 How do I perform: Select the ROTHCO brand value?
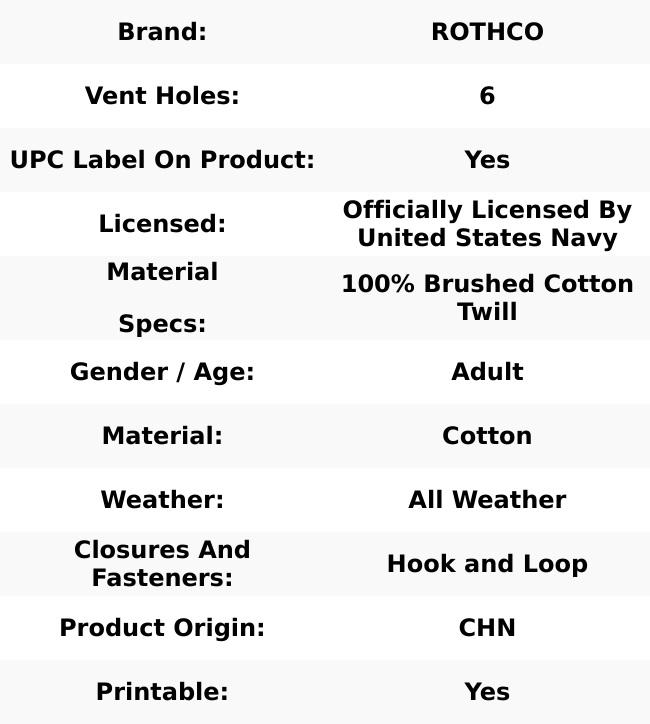coord(487,32)
